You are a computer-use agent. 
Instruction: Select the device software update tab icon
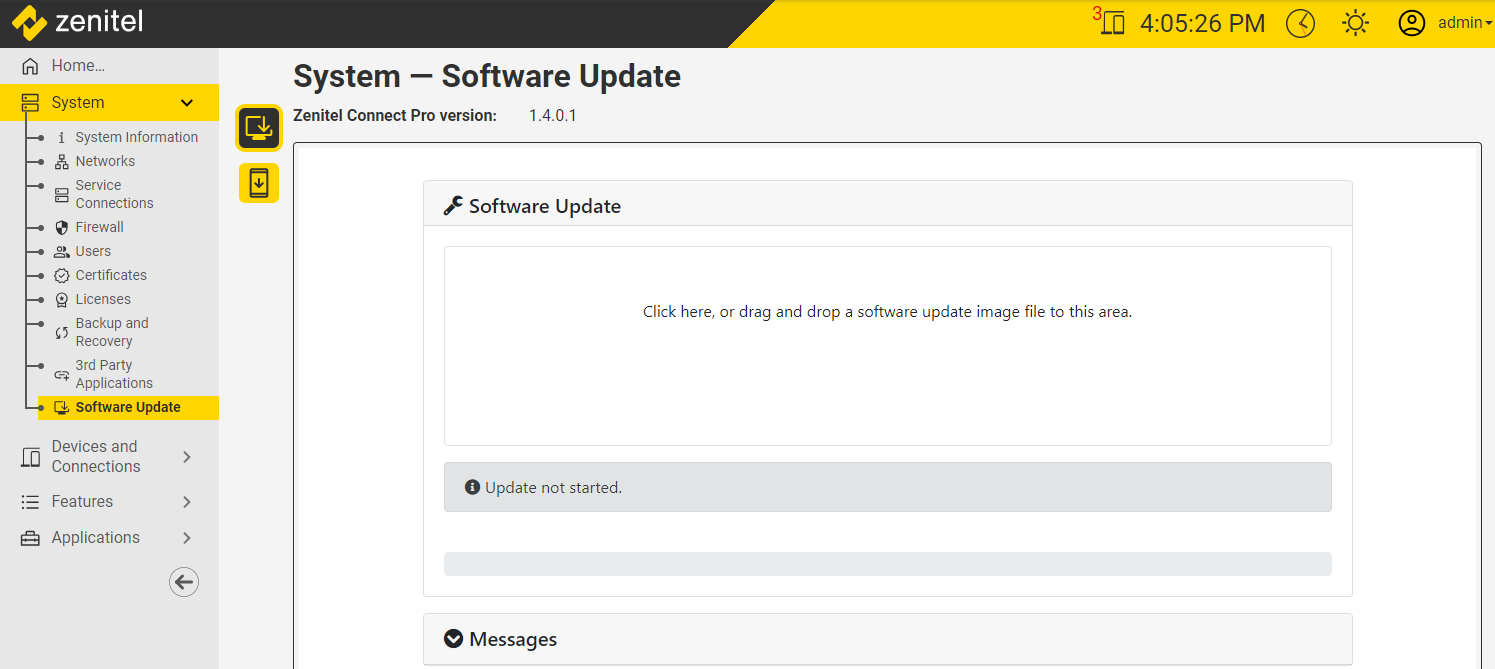pos(259,183)
